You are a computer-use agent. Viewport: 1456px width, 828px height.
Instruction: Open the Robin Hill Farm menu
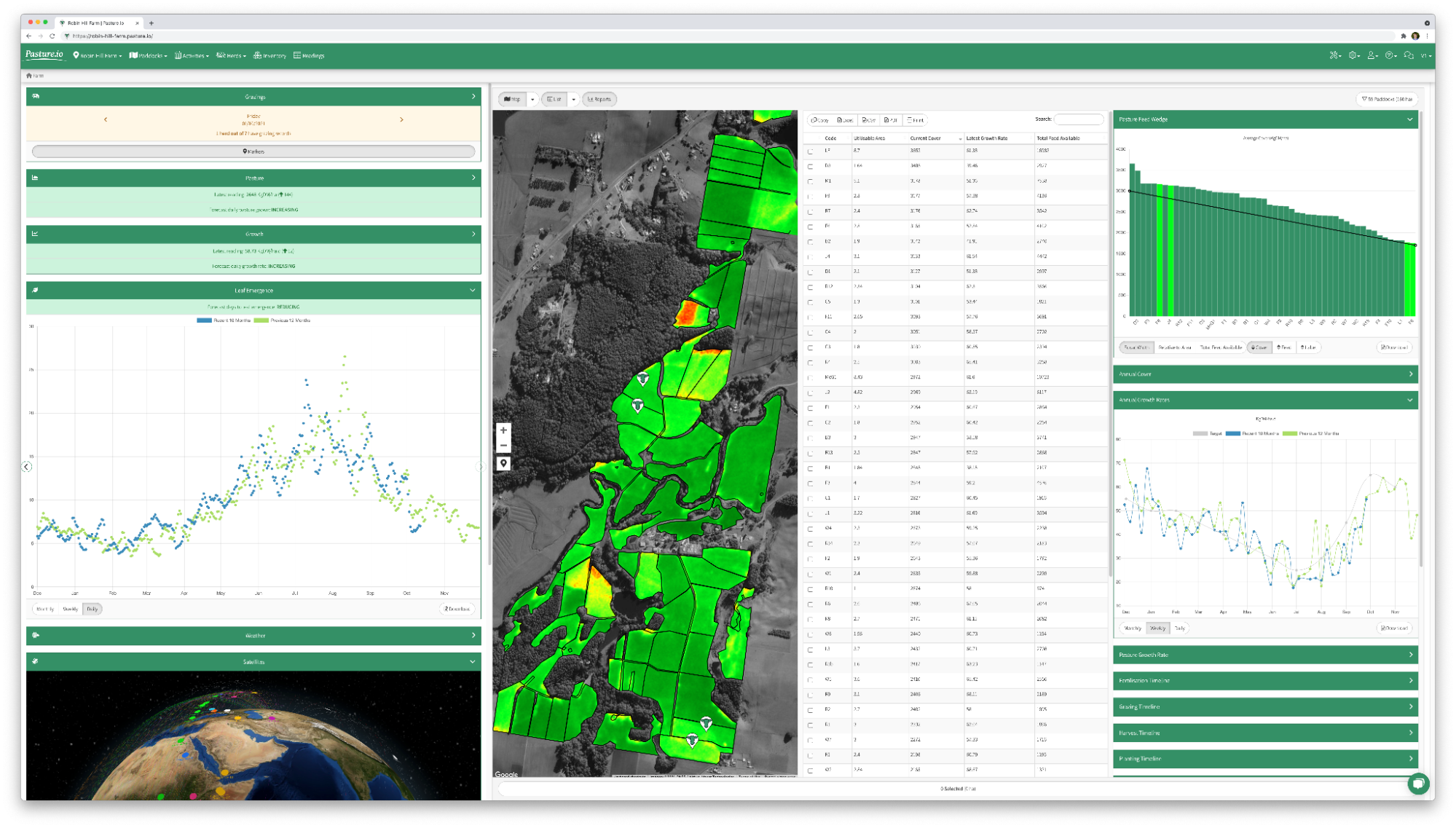tap(98, 55)
